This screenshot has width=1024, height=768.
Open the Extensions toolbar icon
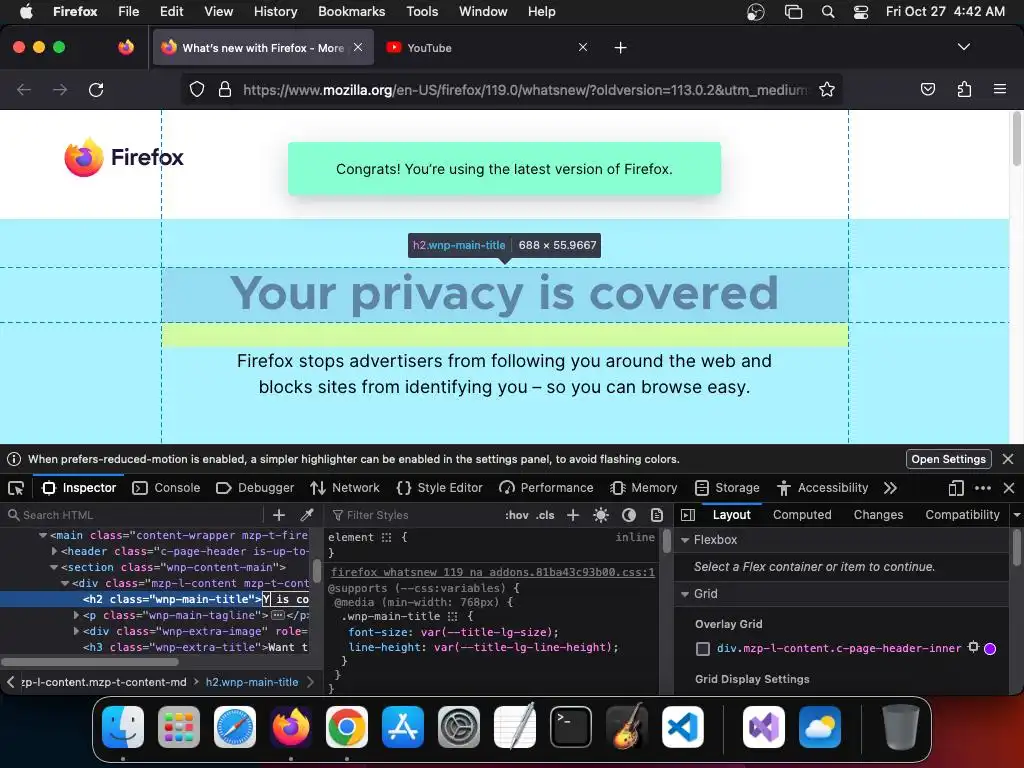pyautogui.click(x=964, y=89)
